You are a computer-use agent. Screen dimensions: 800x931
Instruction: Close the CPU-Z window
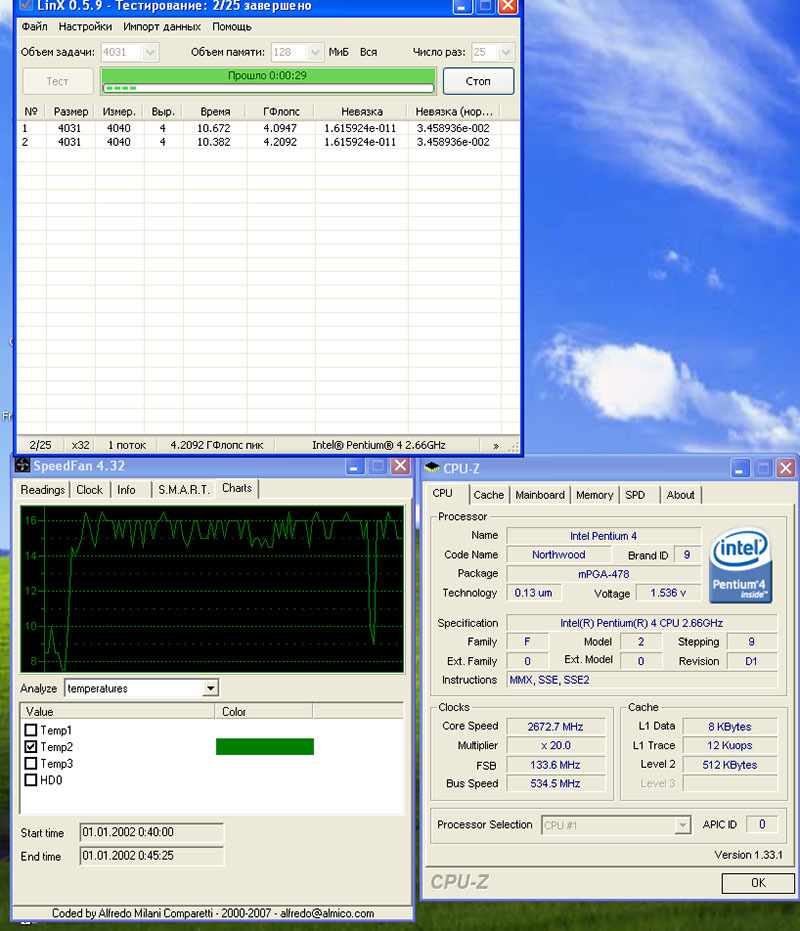[786, 468]
